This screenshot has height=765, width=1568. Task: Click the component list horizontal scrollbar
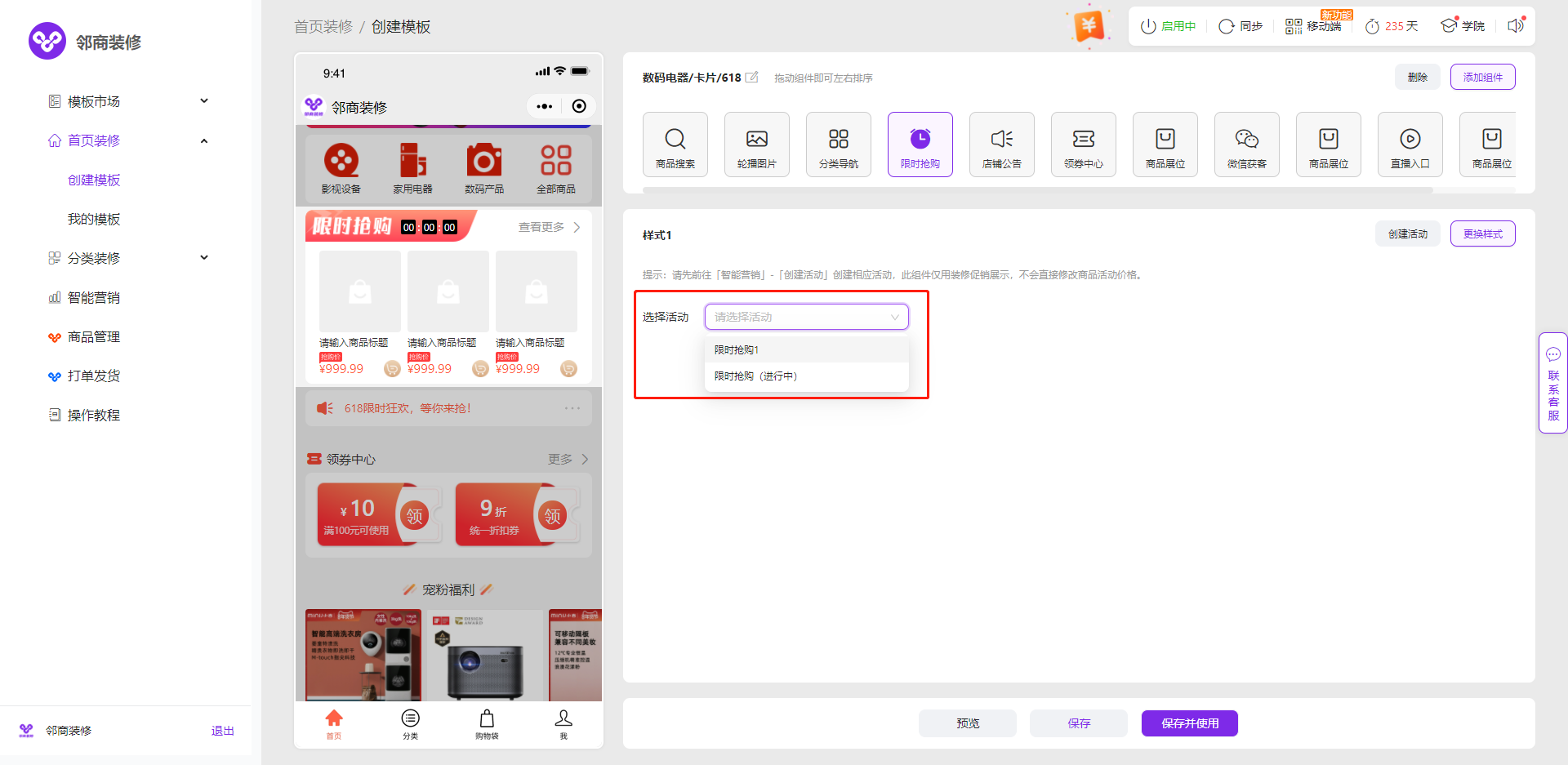pos(1037,190)
